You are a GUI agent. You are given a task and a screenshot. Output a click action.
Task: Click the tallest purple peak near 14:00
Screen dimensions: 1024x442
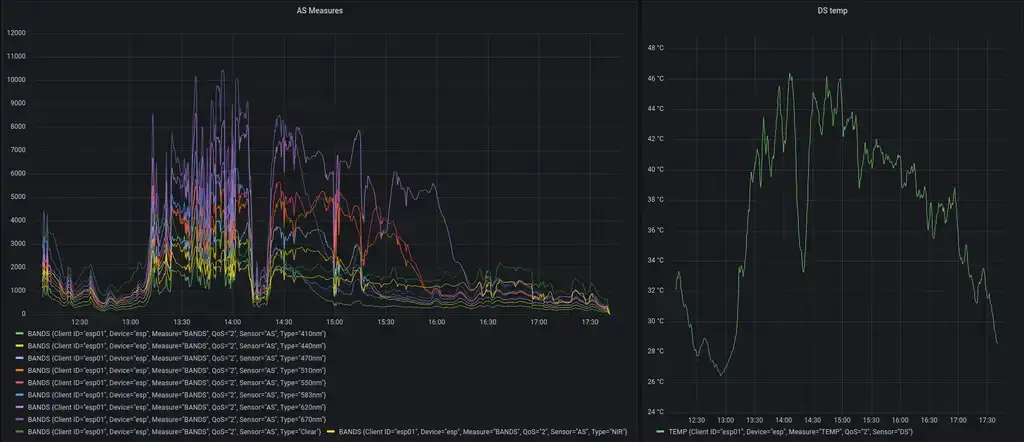tap(223, 72)
